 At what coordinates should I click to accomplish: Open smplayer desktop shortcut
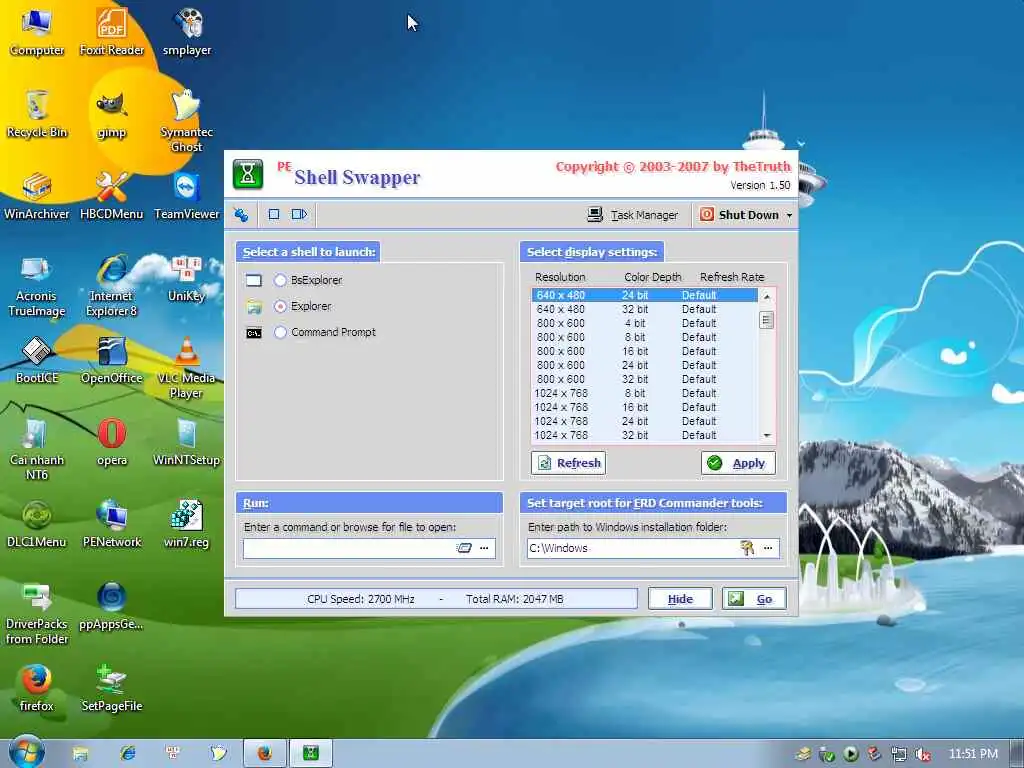[x=187, y=31]
